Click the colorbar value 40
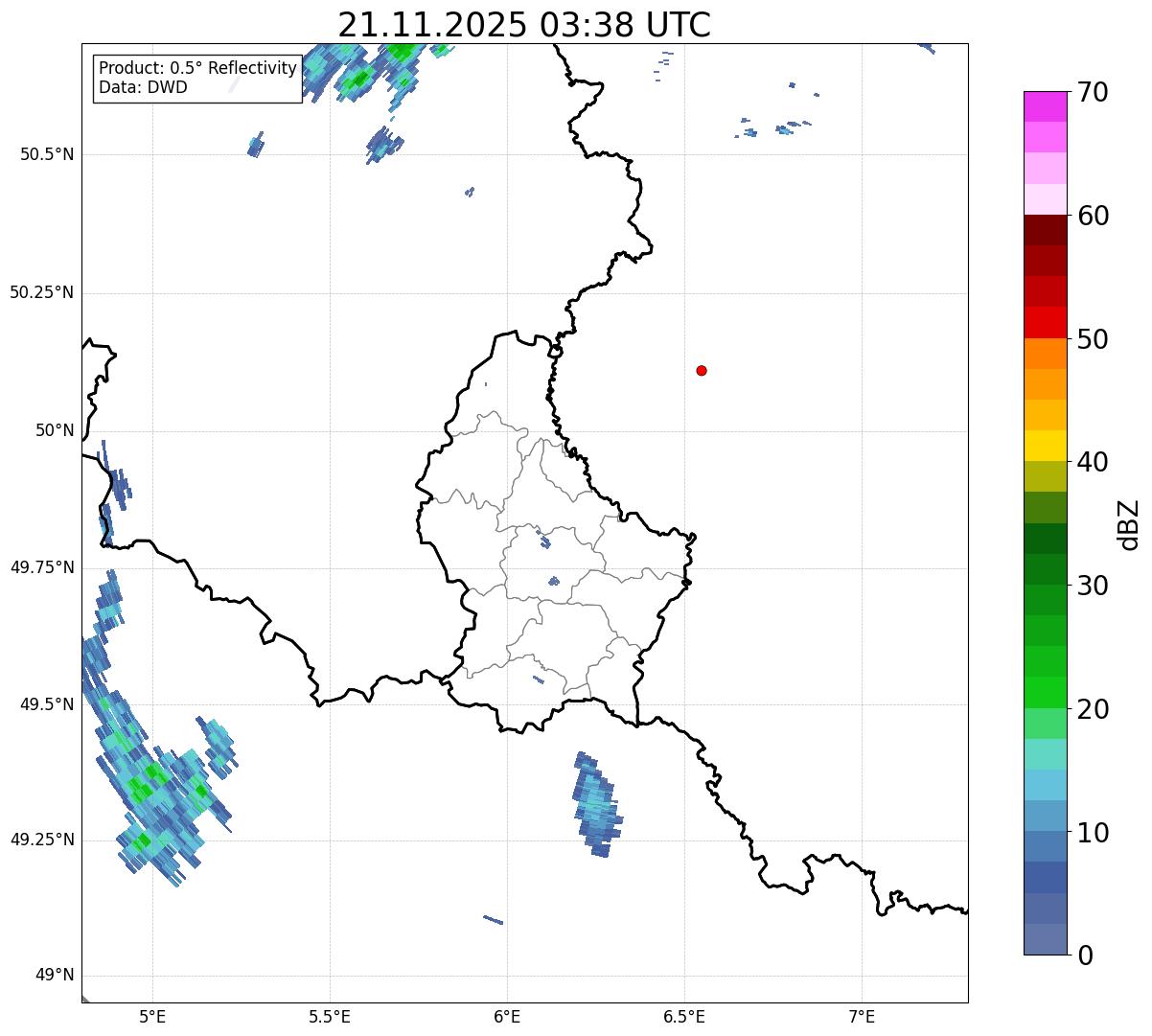The width and height of the screenshot is (1152, 1036). (x=1092, y=462)
